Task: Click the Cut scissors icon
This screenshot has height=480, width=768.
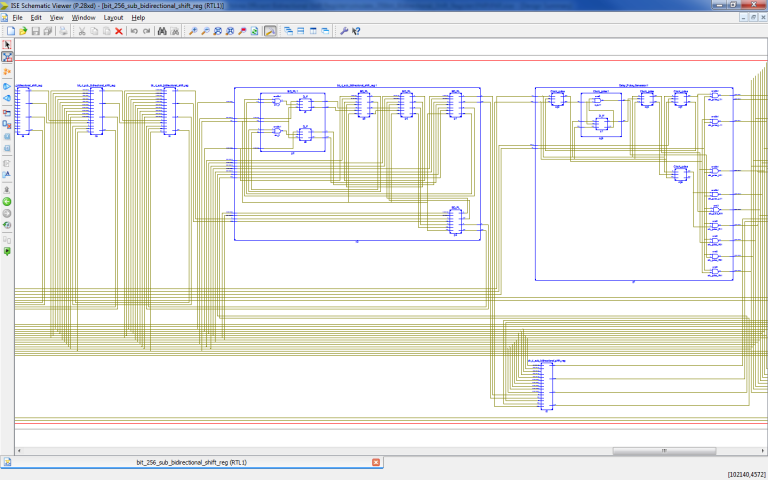Action: pos(81,31)
